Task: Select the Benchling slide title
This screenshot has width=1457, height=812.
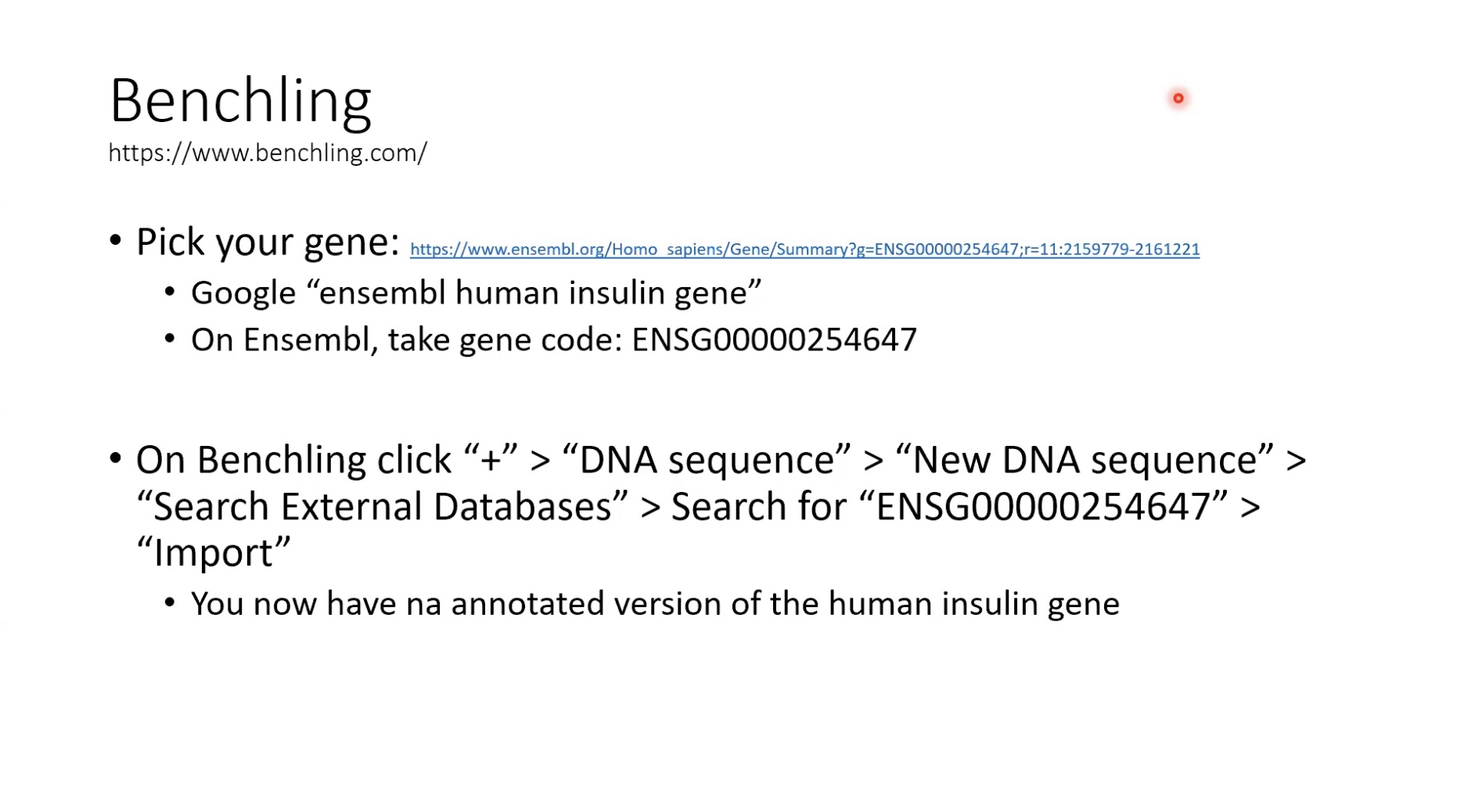Action: point(240,101)
